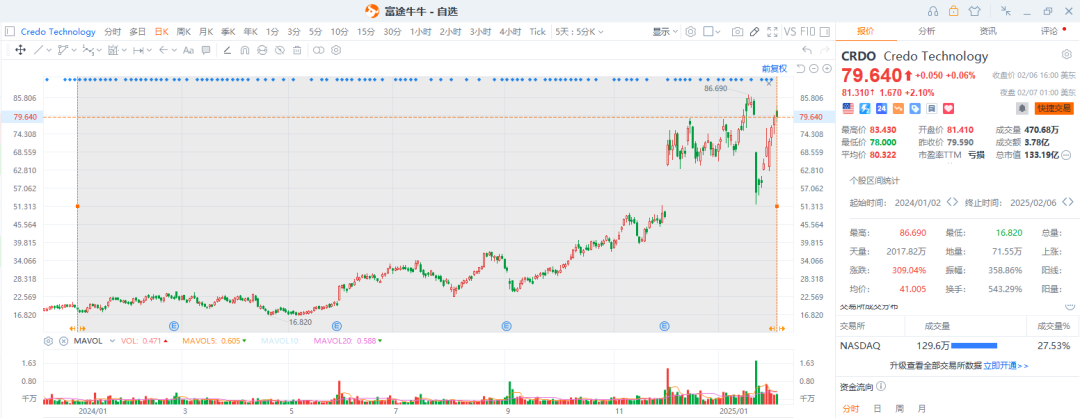Open chart settings gear next to 显示
1080x418 pixels.
coord(691,32)
